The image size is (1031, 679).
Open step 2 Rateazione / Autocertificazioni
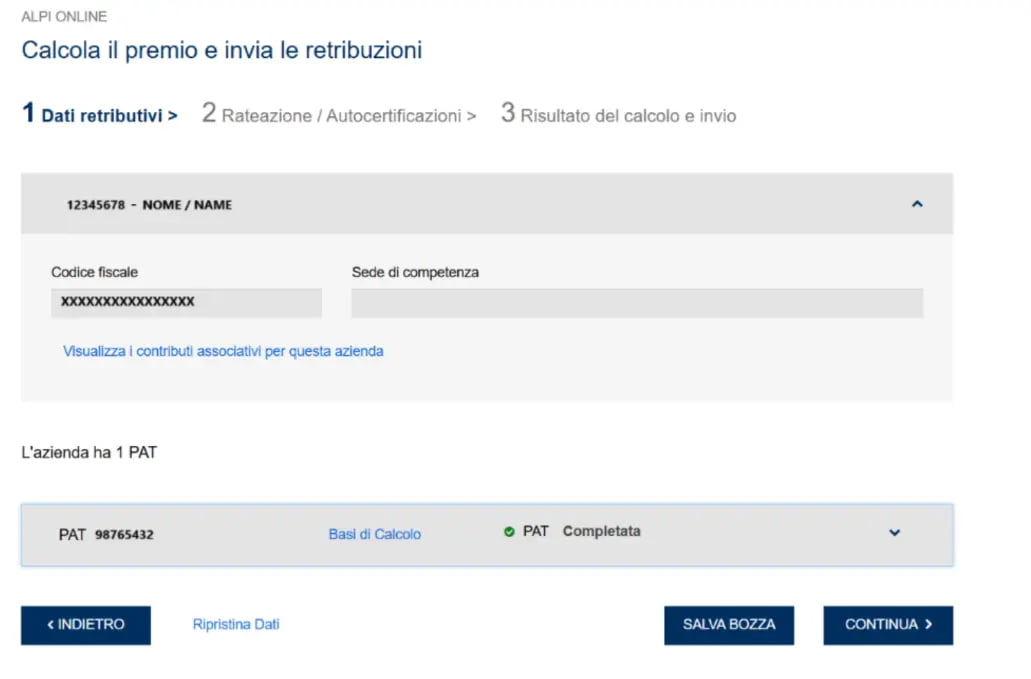point(339,115)
